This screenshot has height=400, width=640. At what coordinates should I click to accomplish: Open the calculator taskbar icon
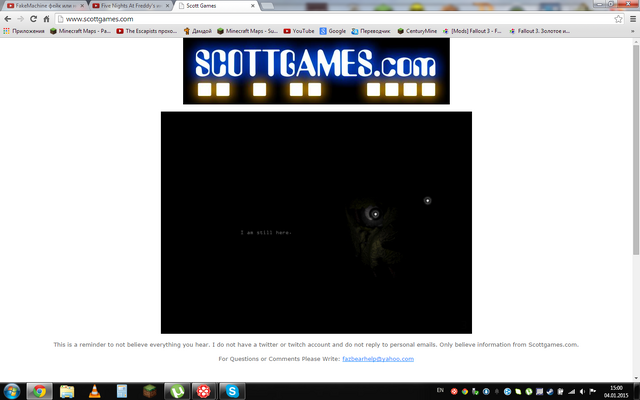tap(122, 391)
